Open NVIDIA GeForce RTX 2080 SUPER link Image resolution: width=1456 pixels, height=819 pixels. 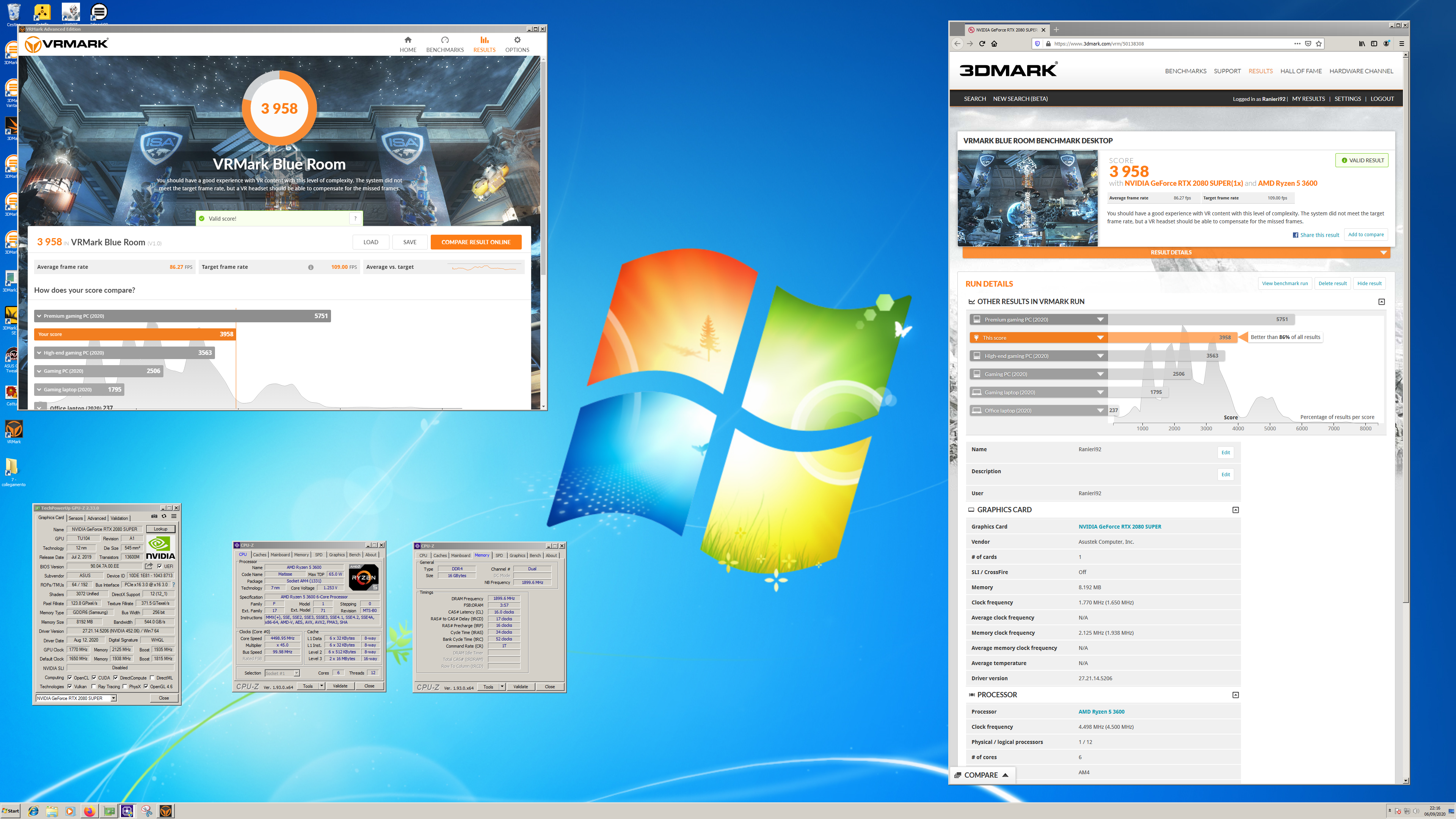click(x=1119, y=527)
